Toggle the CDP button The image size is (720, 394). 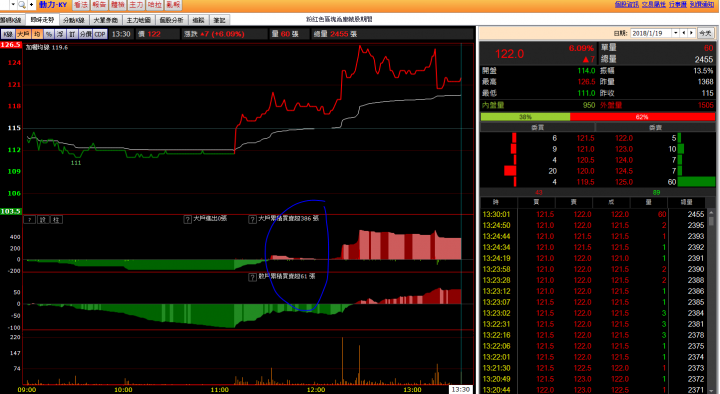(x=100, y=34)
